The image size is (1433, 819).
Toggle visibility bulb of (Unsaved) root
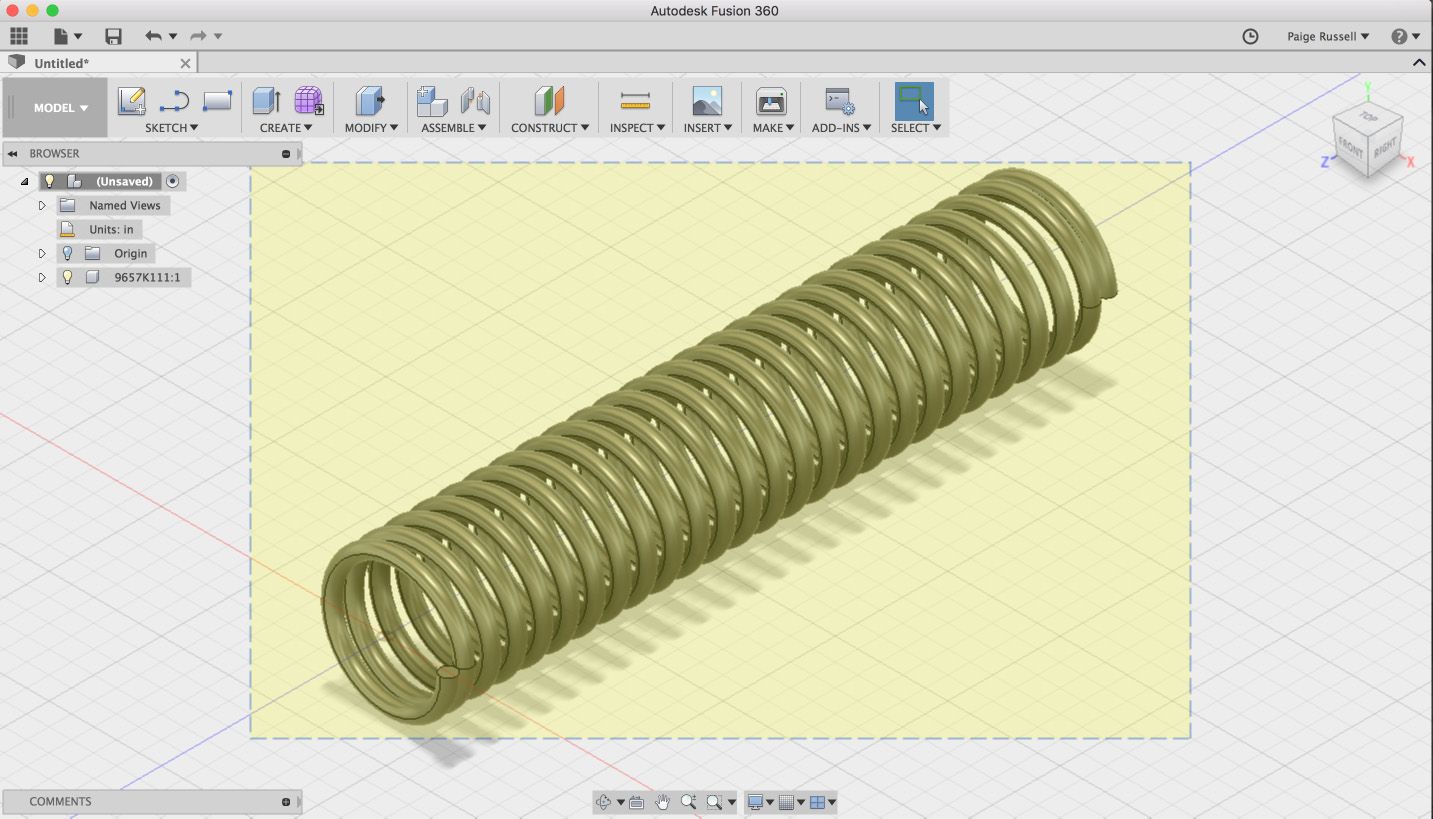[x=49, y=181]
